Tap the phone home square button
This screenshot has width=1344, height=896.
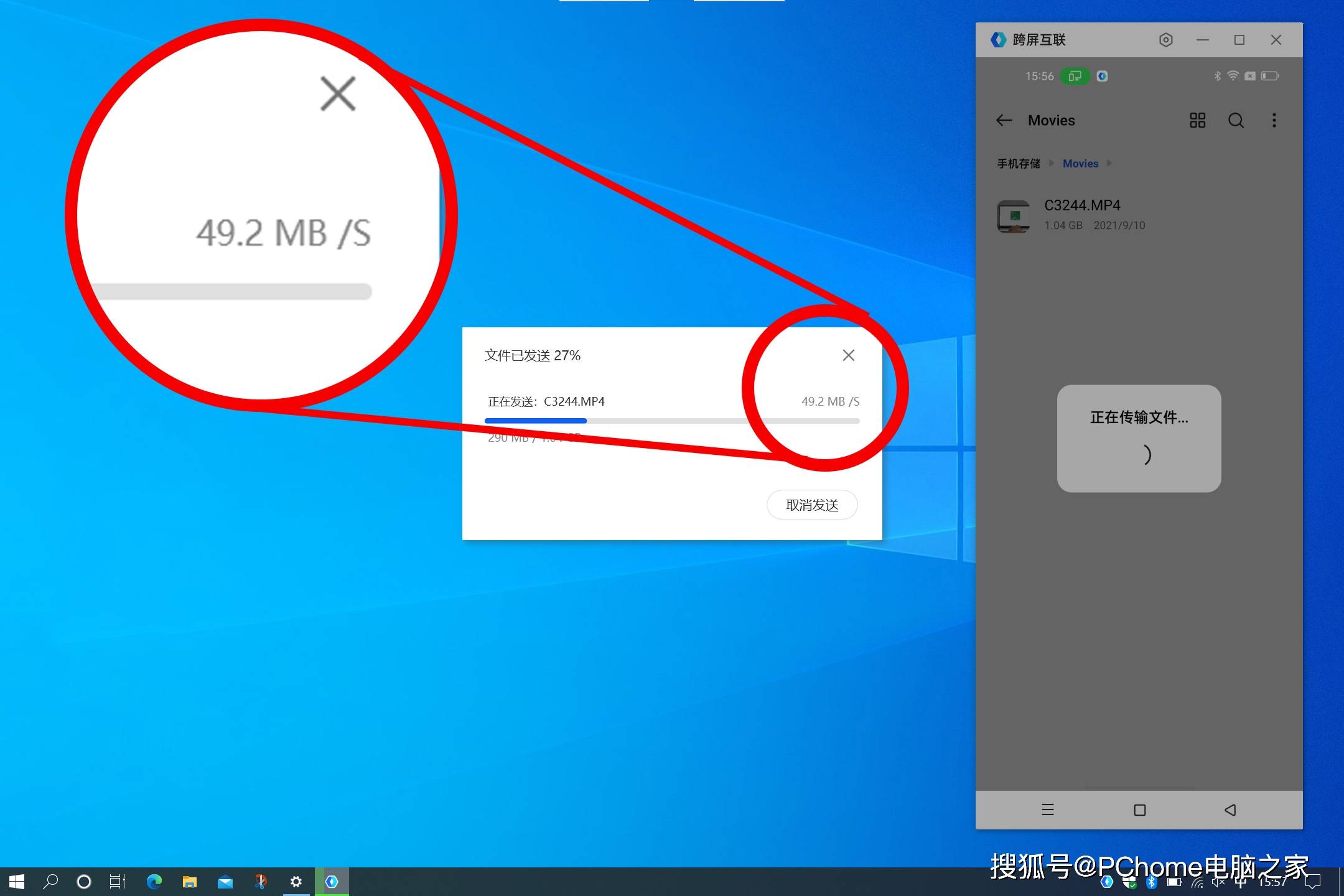coord(1139,810)
